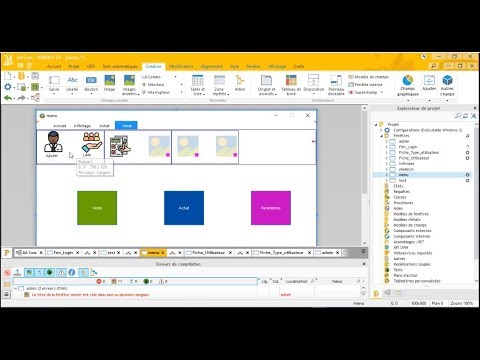Switch to Achat tab in menu window
The width and height of the screenshot is (480, 360).
[104, 126]
